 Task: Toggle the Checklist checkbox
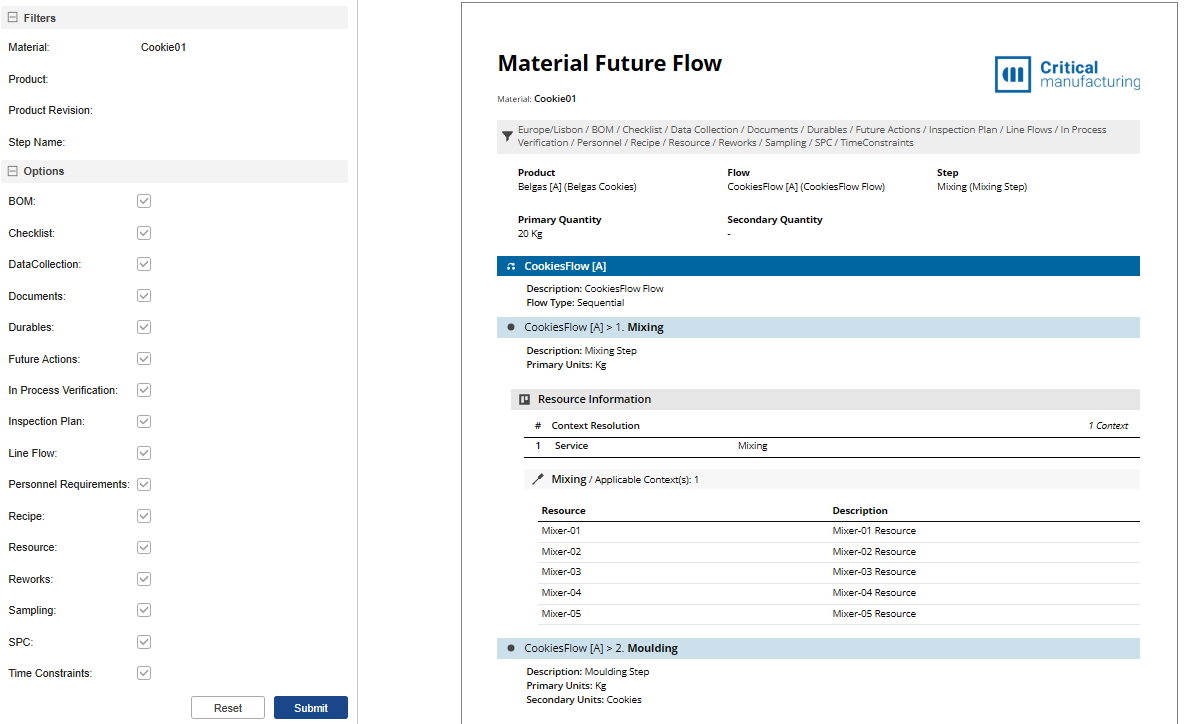(x=144, y=233)
